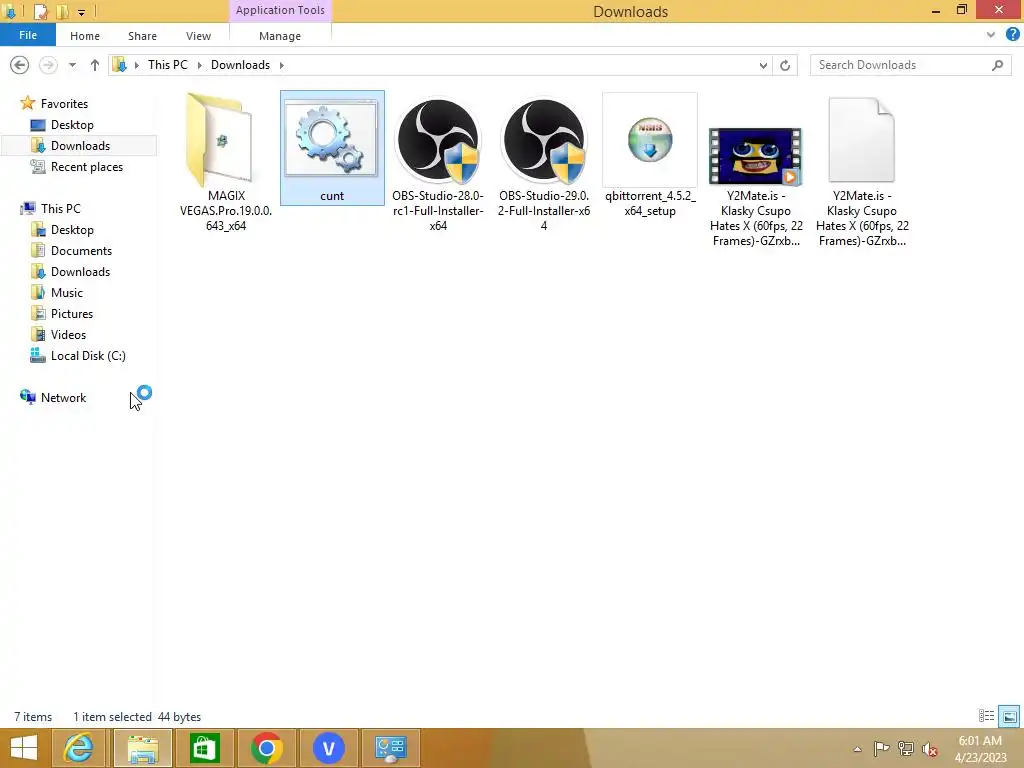Open Documents under This PC
Screen dimensions: 1024x768
(81, 251)
